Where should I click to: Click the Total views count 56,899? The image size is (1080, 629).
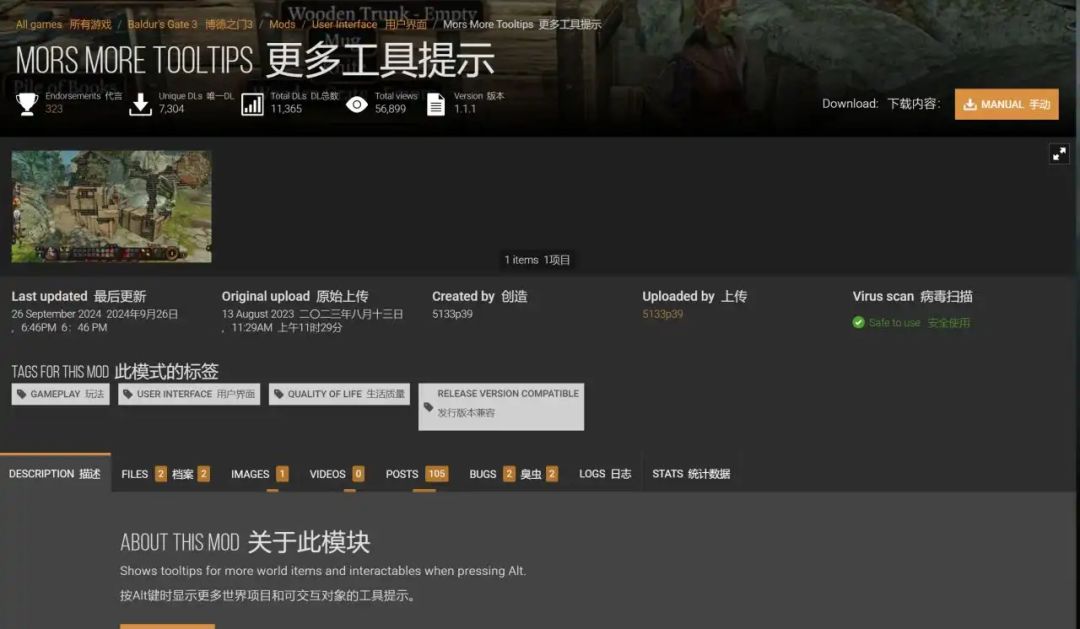coord(391,109)
